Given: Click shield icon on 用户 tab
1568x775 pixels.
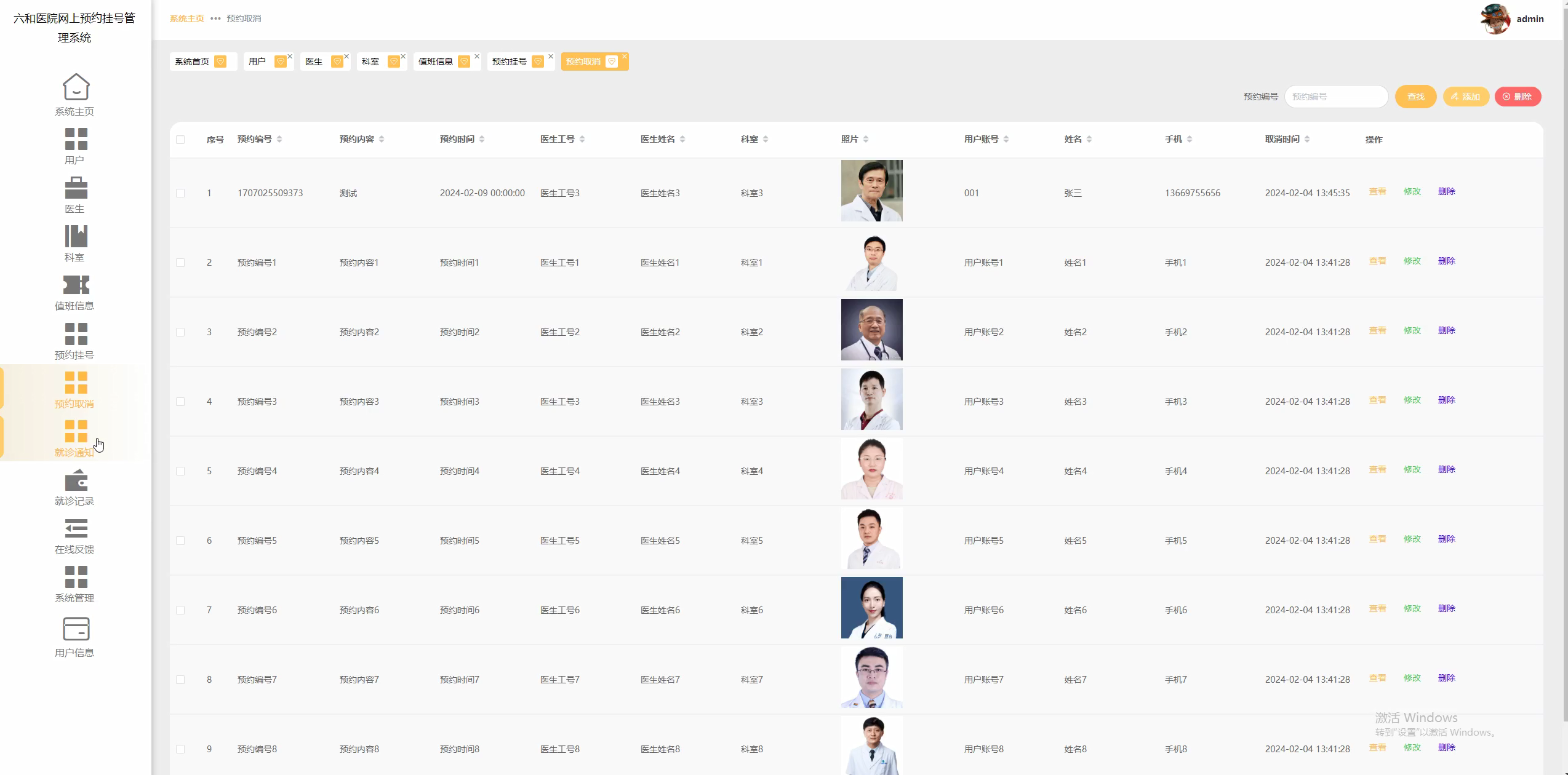Looking at the screenshot, I should click(x=280, y=62).
